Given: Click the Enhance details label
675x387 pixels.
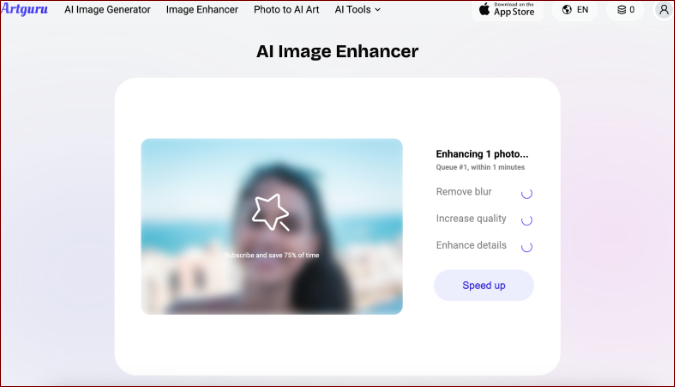Looking at the screenshot, I should coord(471,245).
